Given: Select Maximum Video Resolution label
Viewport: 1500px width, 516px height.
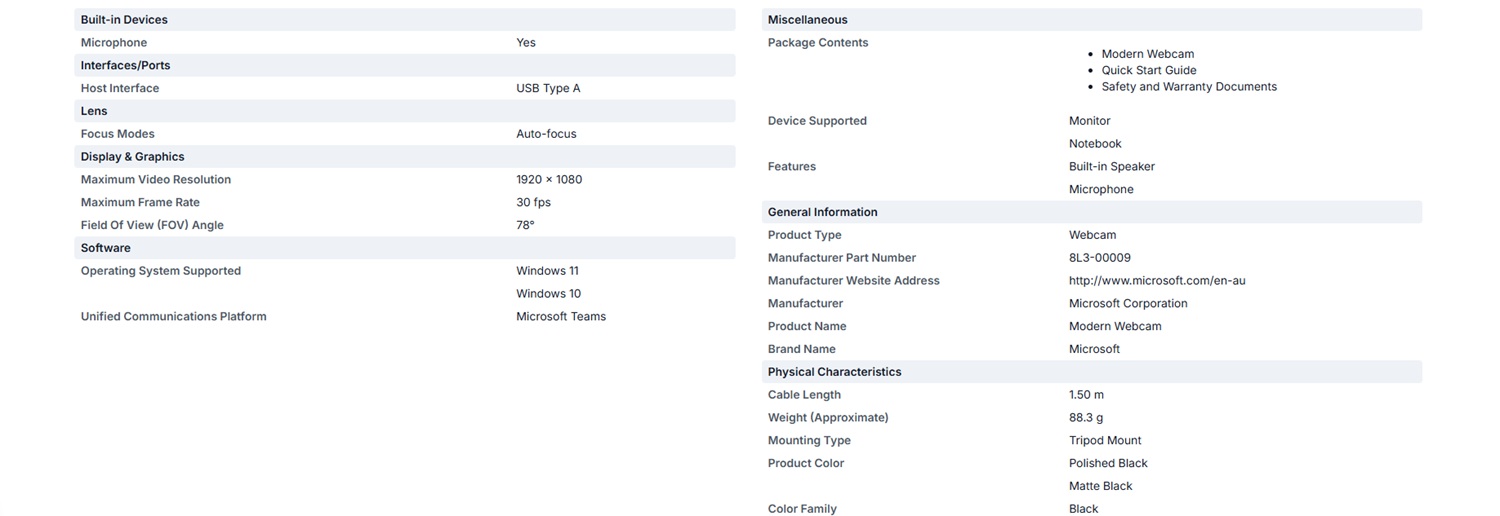Looking at the screenshot, I should pyautogui.click(x=156, y=180).
